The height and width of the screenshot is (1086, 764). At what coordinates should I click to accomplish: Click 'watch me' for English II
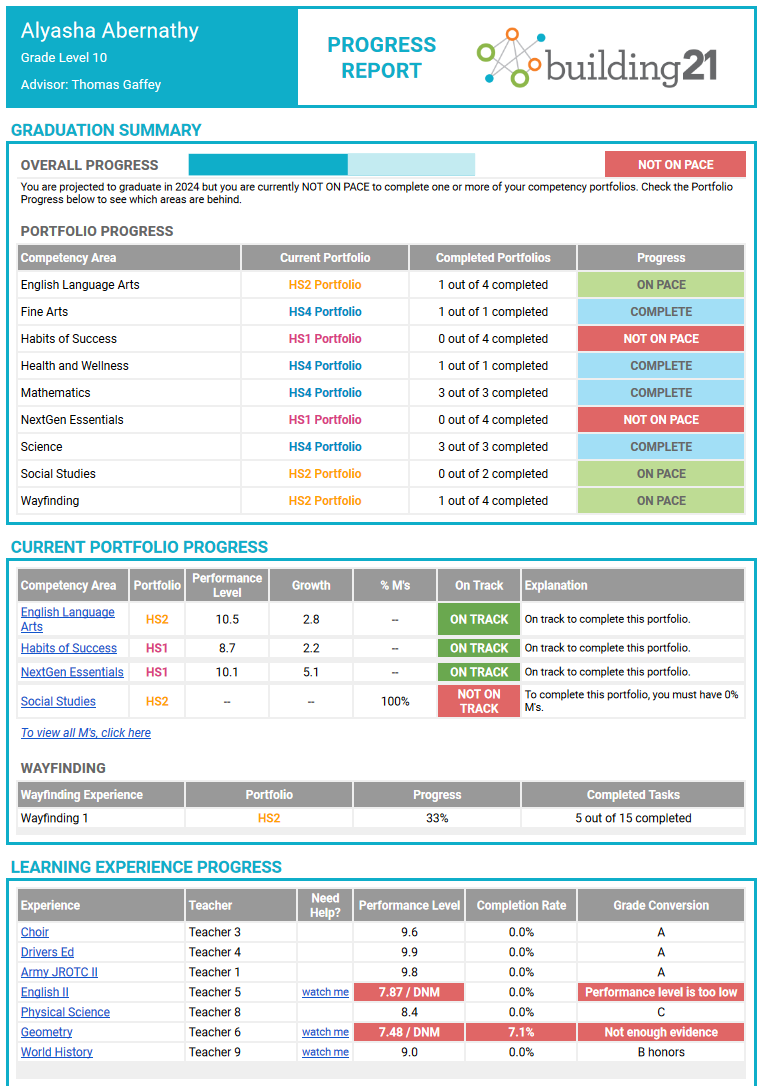click(325, 992)
